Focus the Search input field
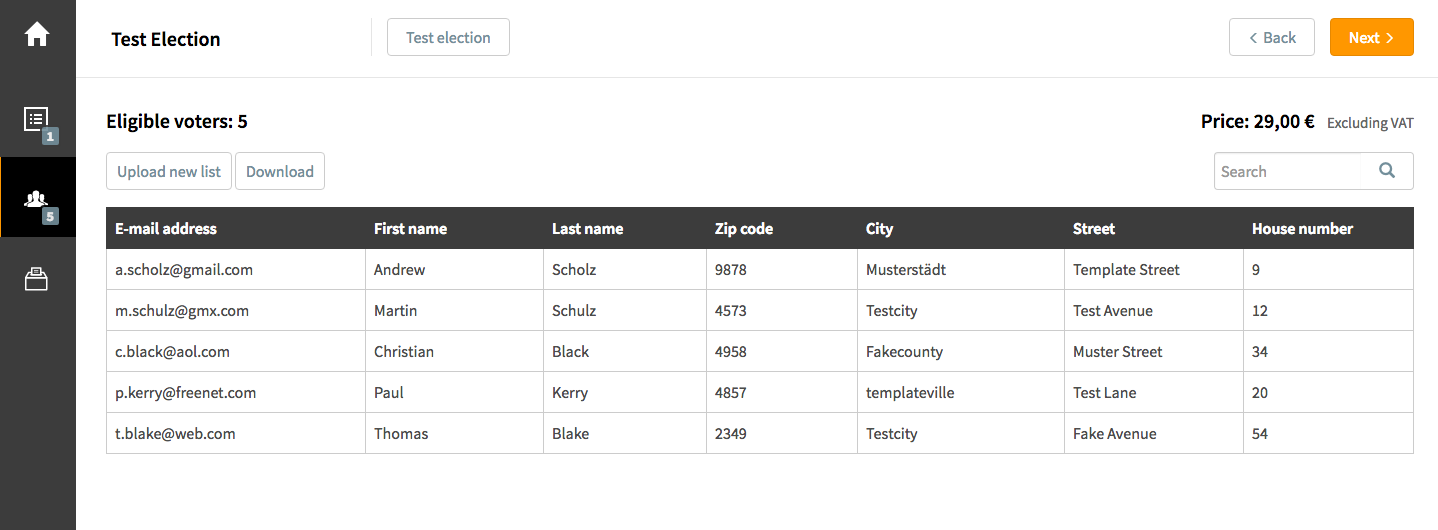Viewport: 1438px width, 530px height. click(1288, 171)
